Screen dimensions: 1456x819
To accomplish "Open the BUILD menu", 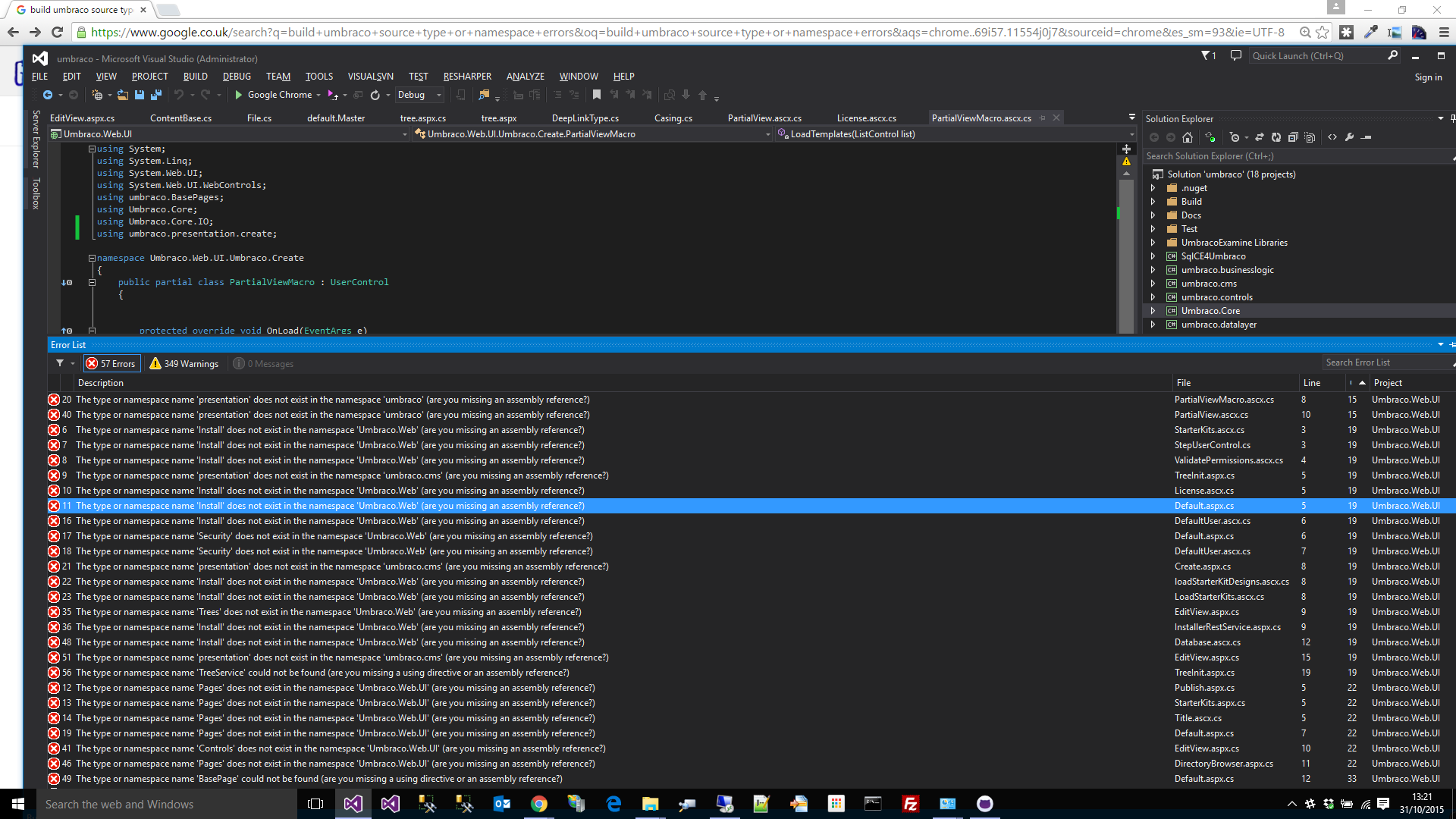I will [195, 77].
